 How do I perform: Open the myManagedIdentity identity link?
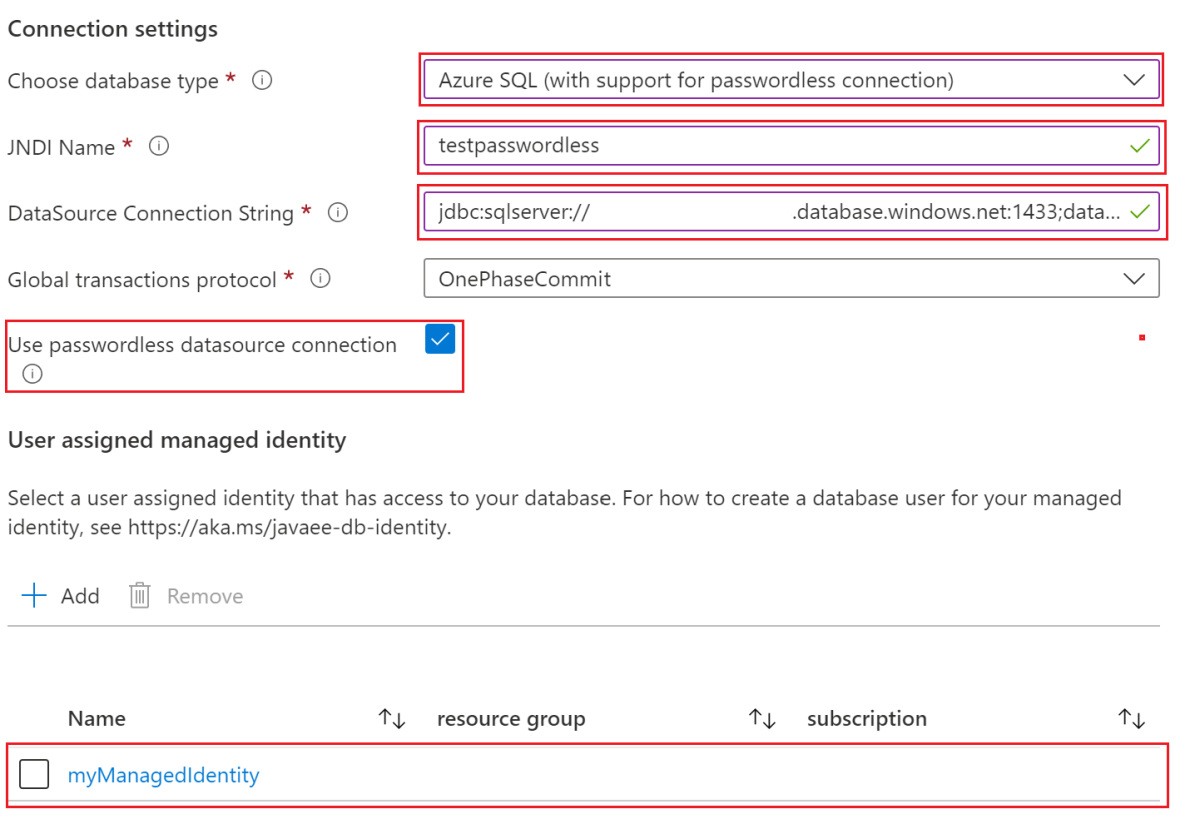click(x=163, y=774)
